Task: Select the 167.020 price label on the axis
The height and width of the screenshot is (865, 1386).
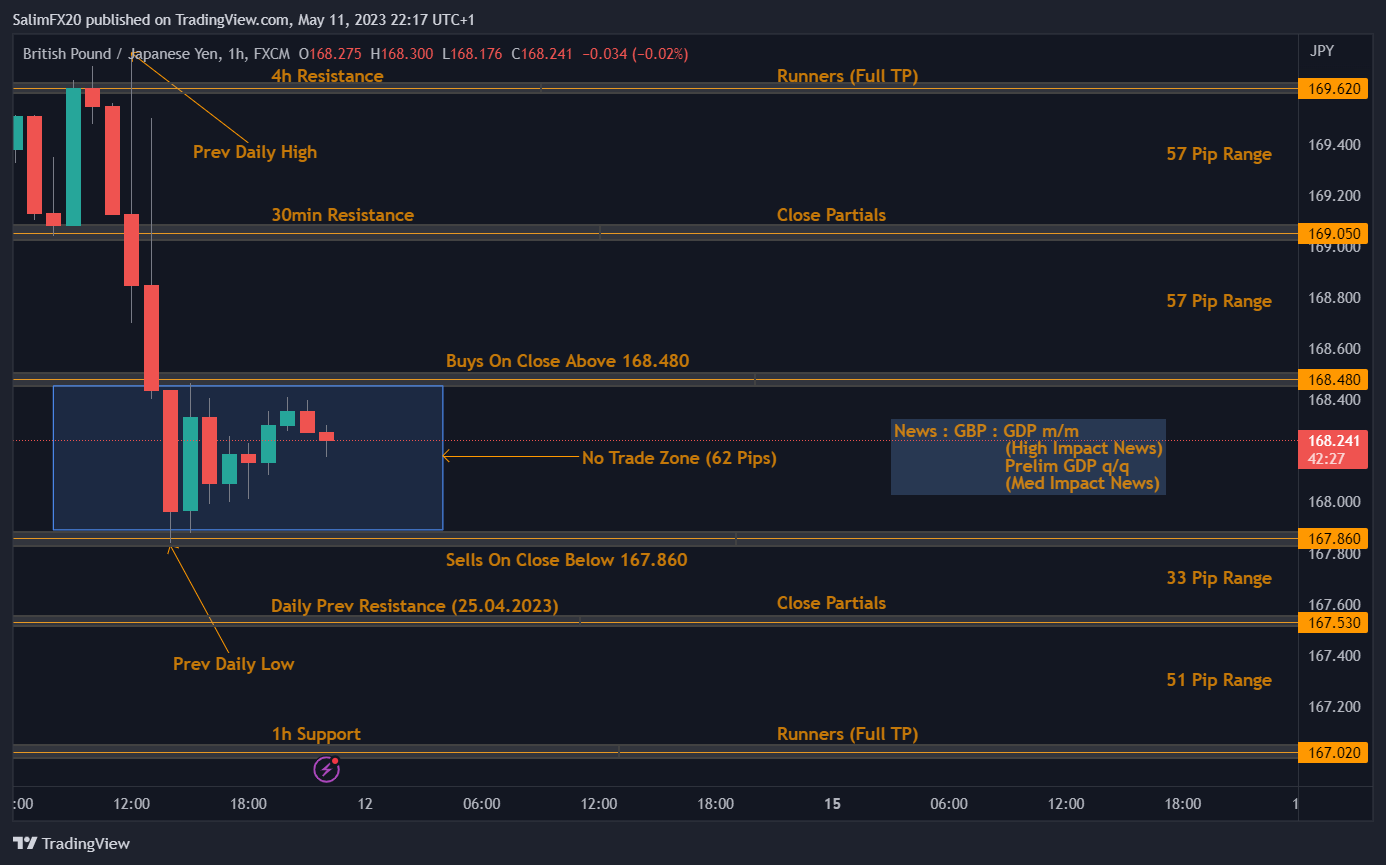Action: coord(1331,752)
